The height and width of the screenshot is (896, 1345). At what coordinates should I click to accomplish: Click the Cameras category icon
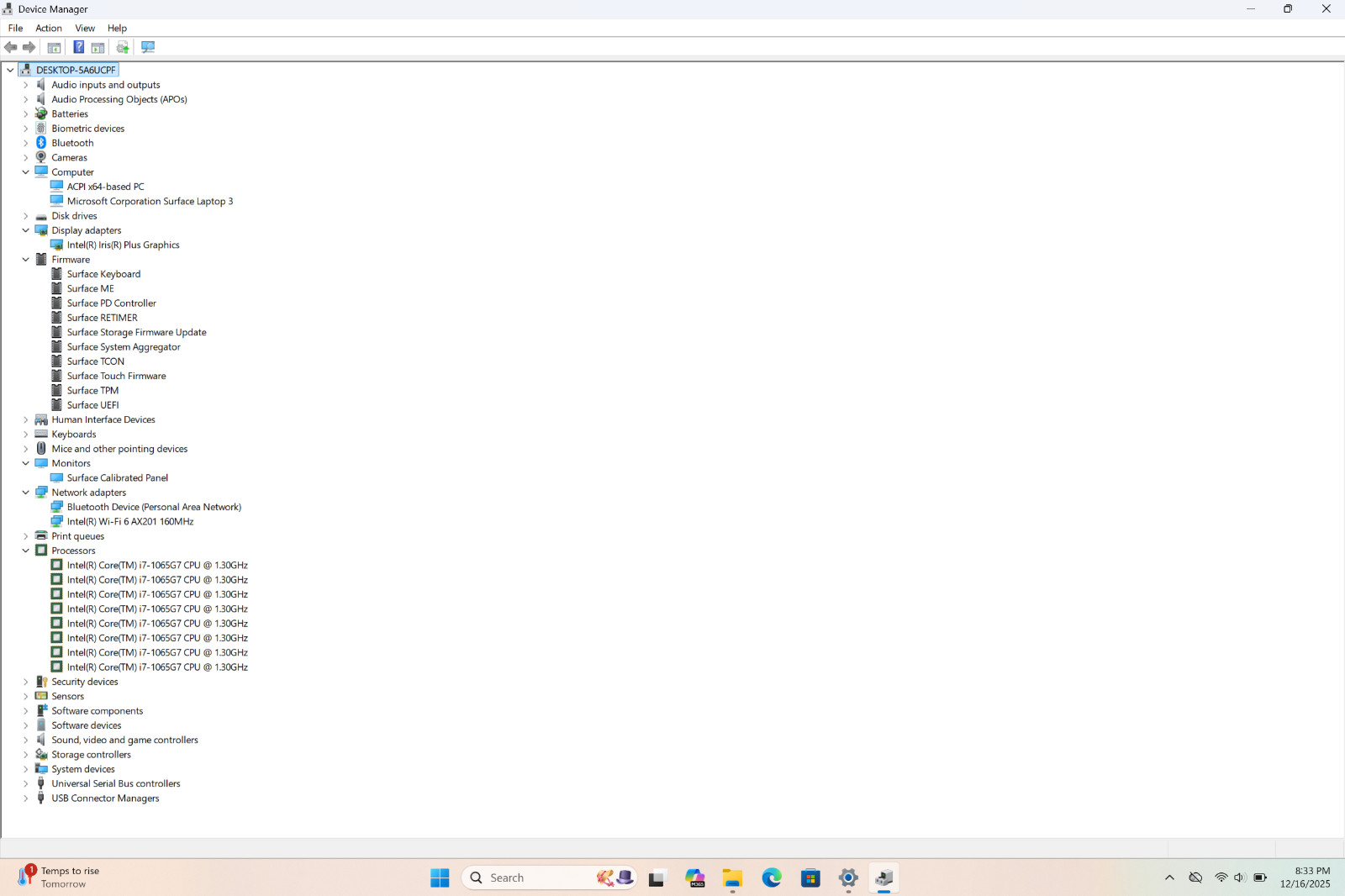click(x=41, y=157)
